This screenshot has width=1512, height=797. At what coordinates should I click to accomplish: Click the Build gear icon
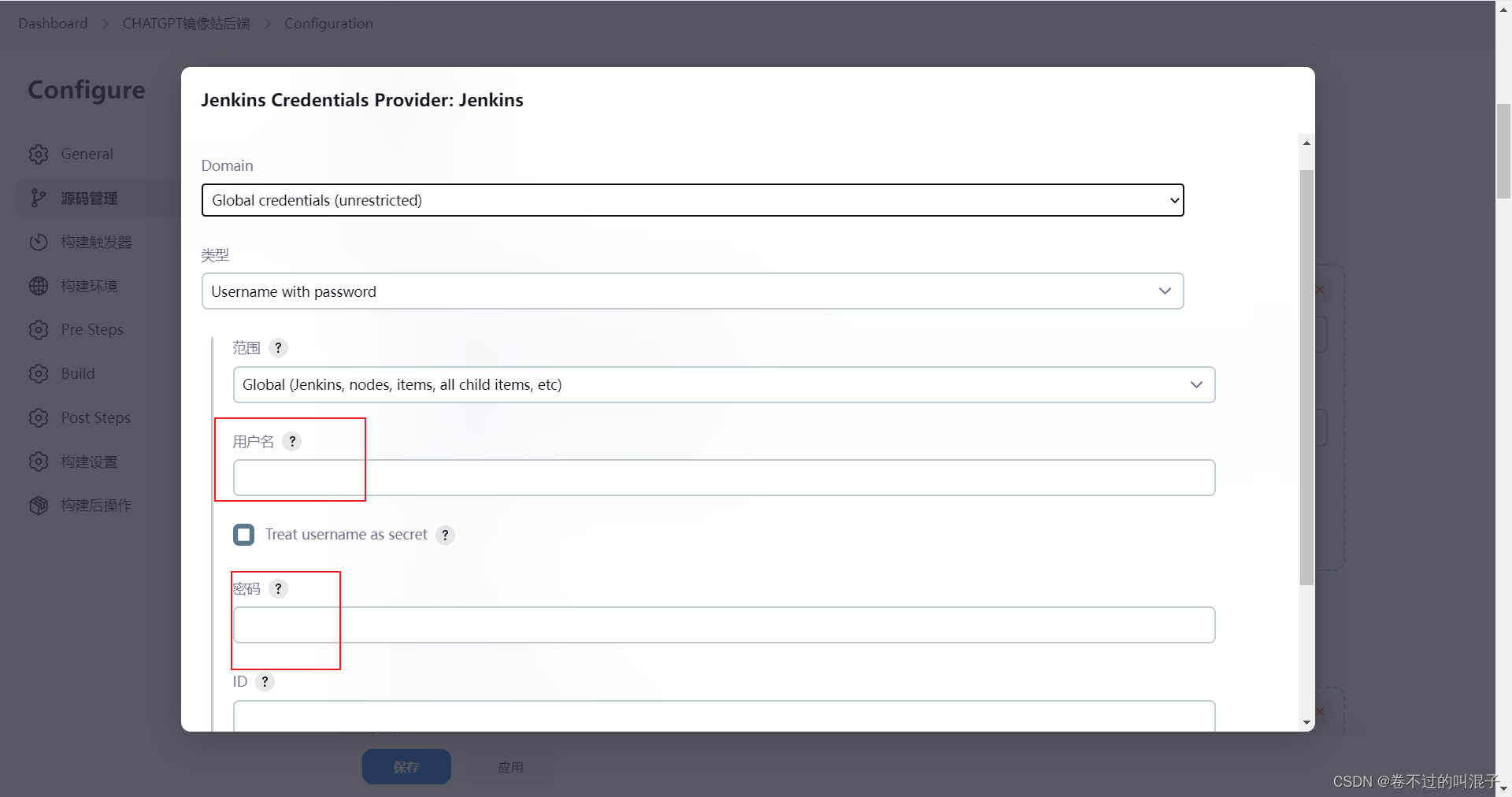point(39,373)
